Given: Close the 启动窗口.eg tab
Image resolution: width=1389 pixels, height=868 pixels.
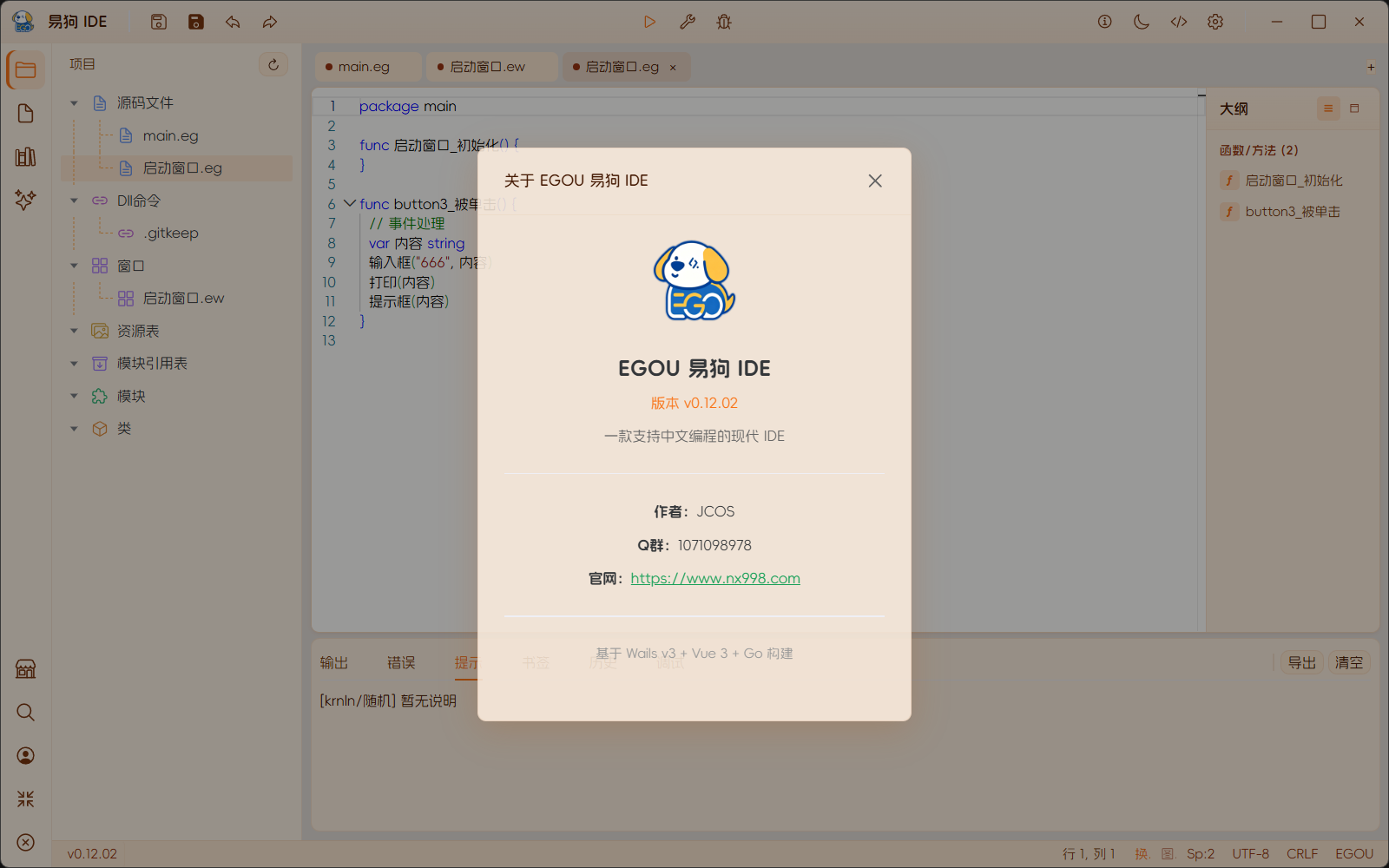Looking at the screenshot, I should 673,68.
